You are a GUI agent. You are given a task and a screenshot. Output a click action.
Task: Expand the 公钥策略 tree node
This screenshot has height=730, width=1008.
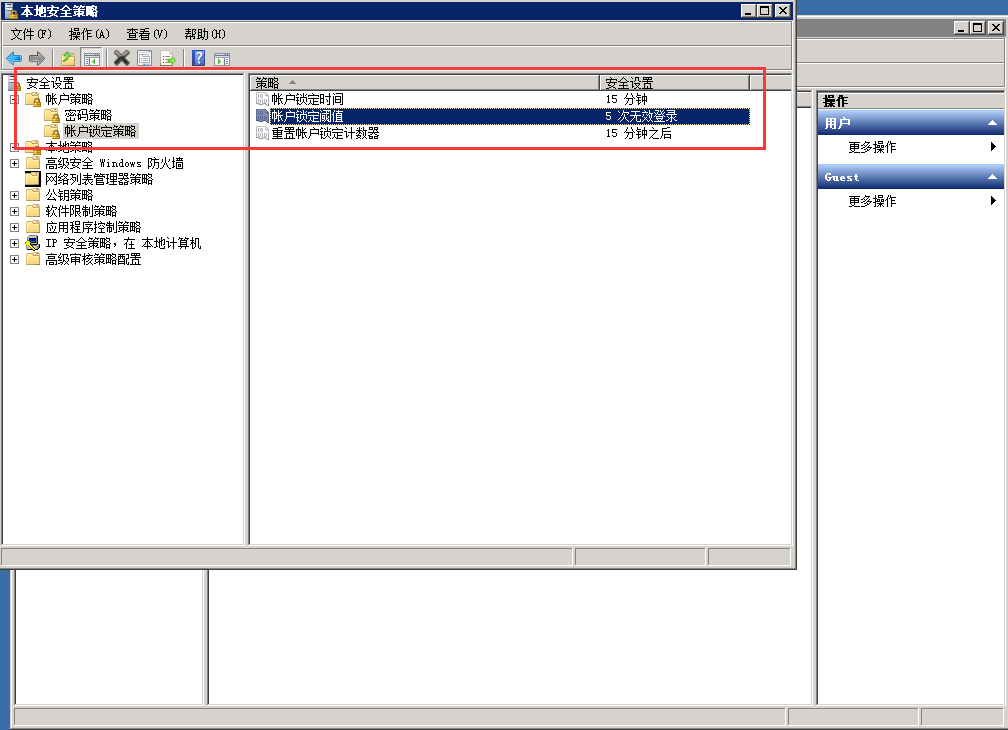click(14, 195)
